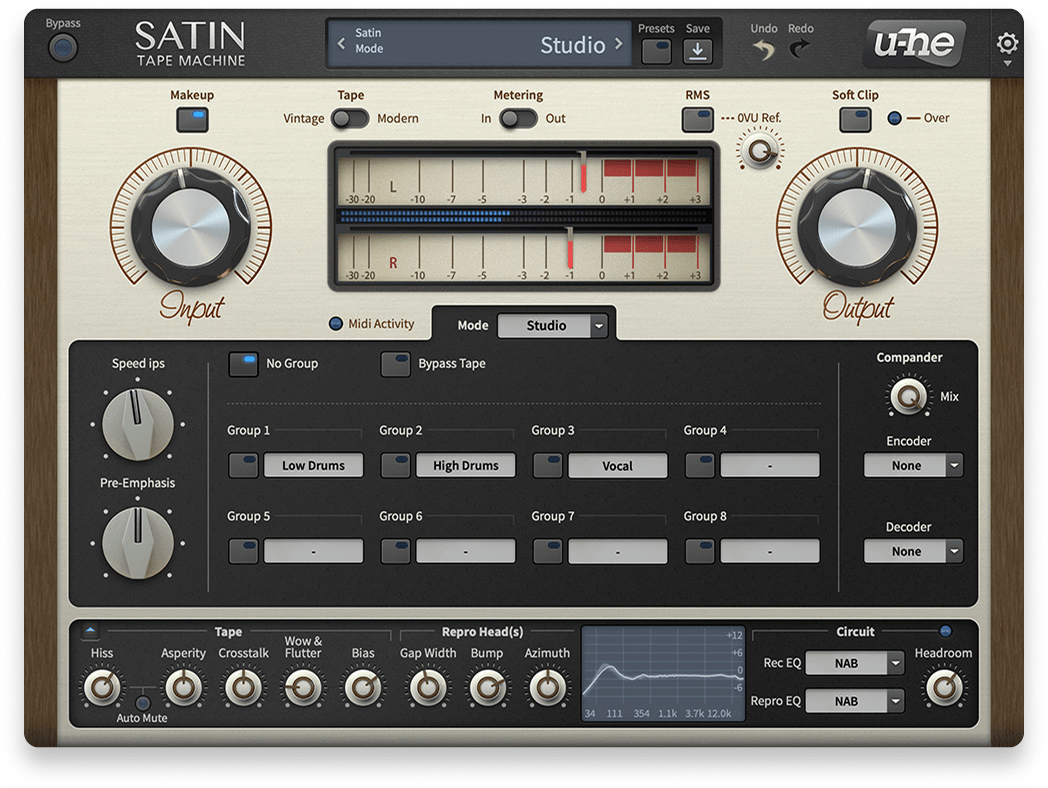Click the Redo arrow icon
This screenshot has height=788, width=1048.
coord(800,50)
